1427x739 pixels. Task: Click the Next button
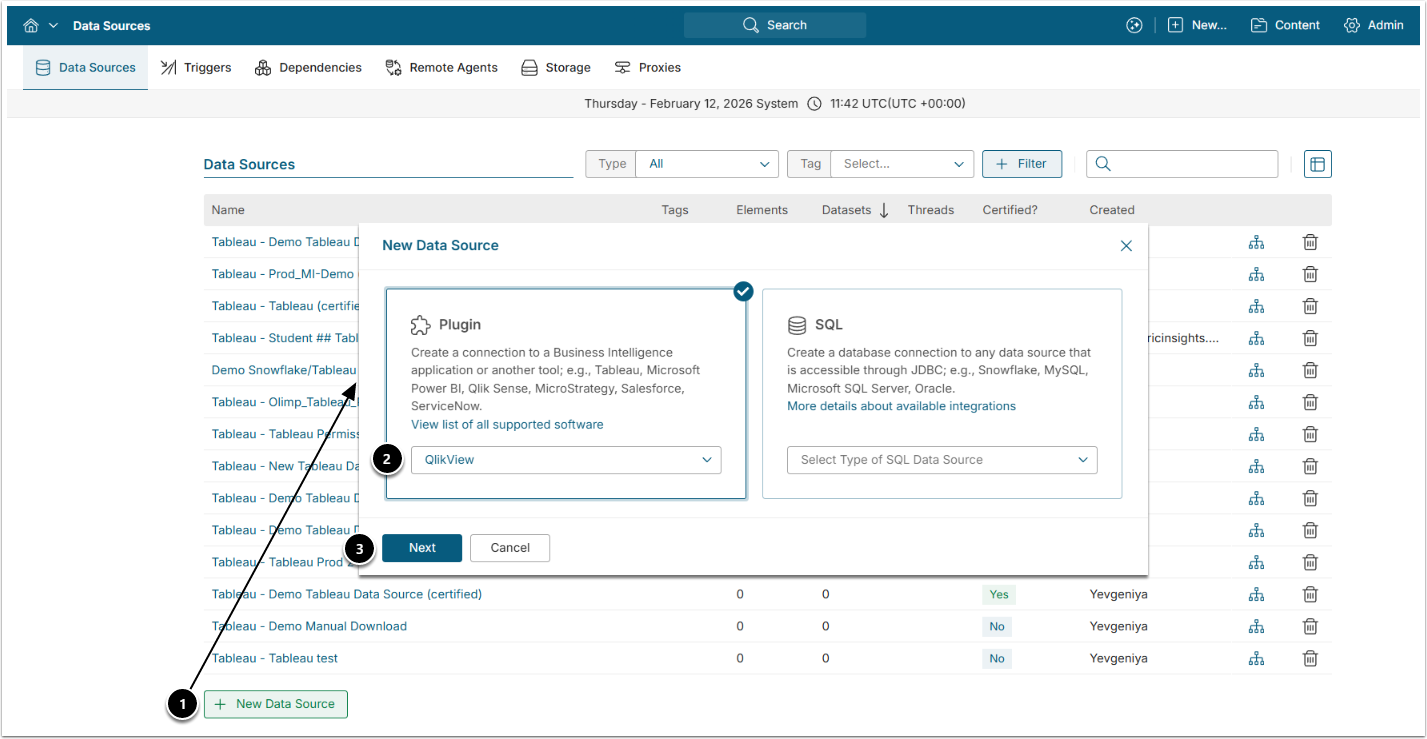tap(421, 548)
